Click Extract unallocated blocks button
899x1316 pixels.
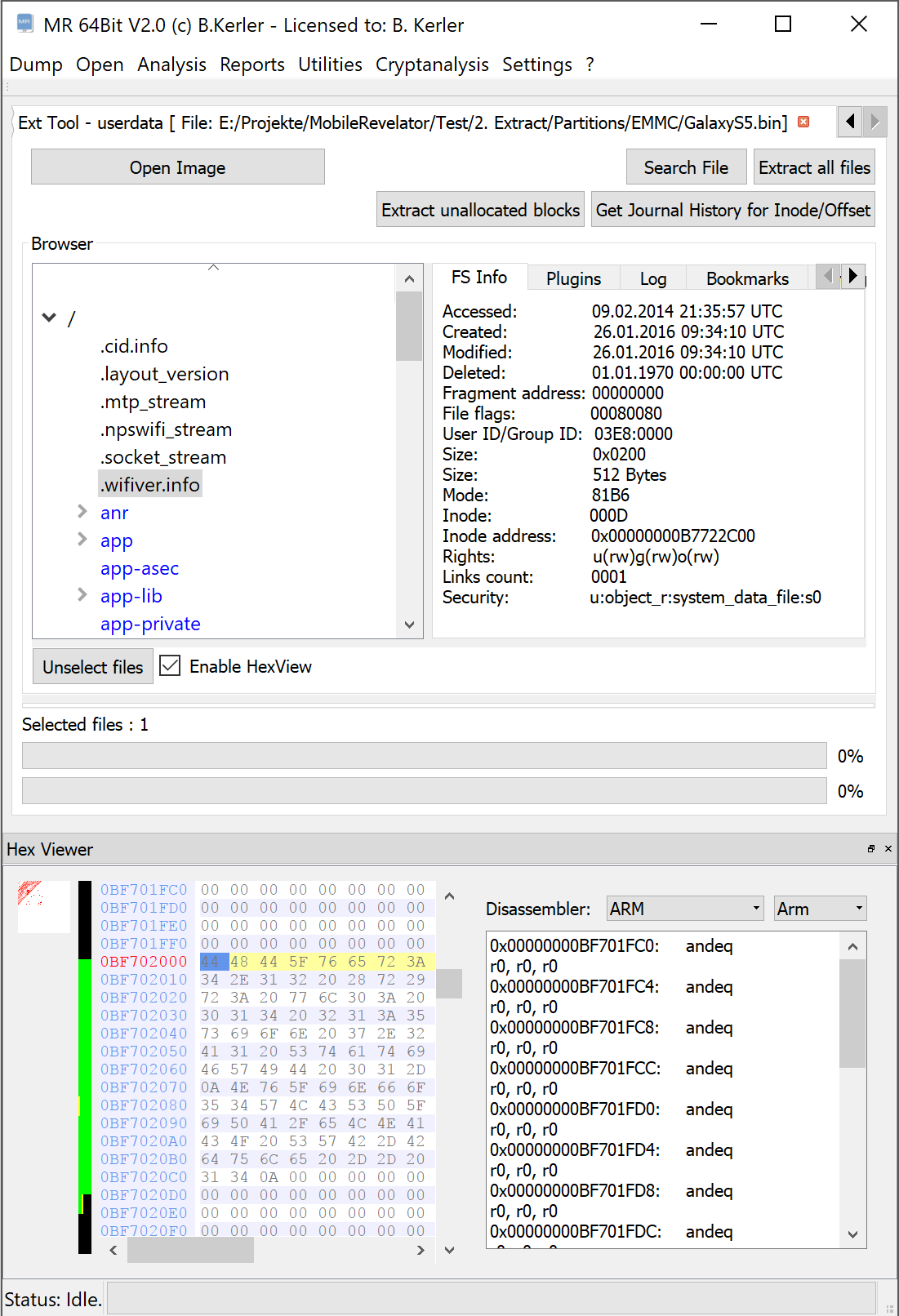tap(480, 210)
